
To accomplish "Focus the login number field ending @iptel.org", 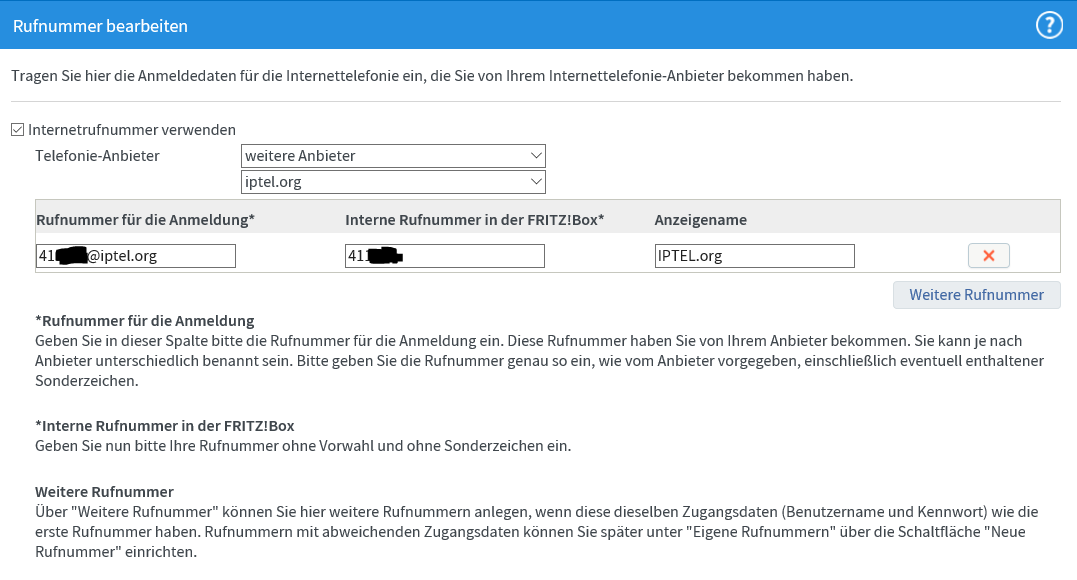I will click(x=135, y=256).
